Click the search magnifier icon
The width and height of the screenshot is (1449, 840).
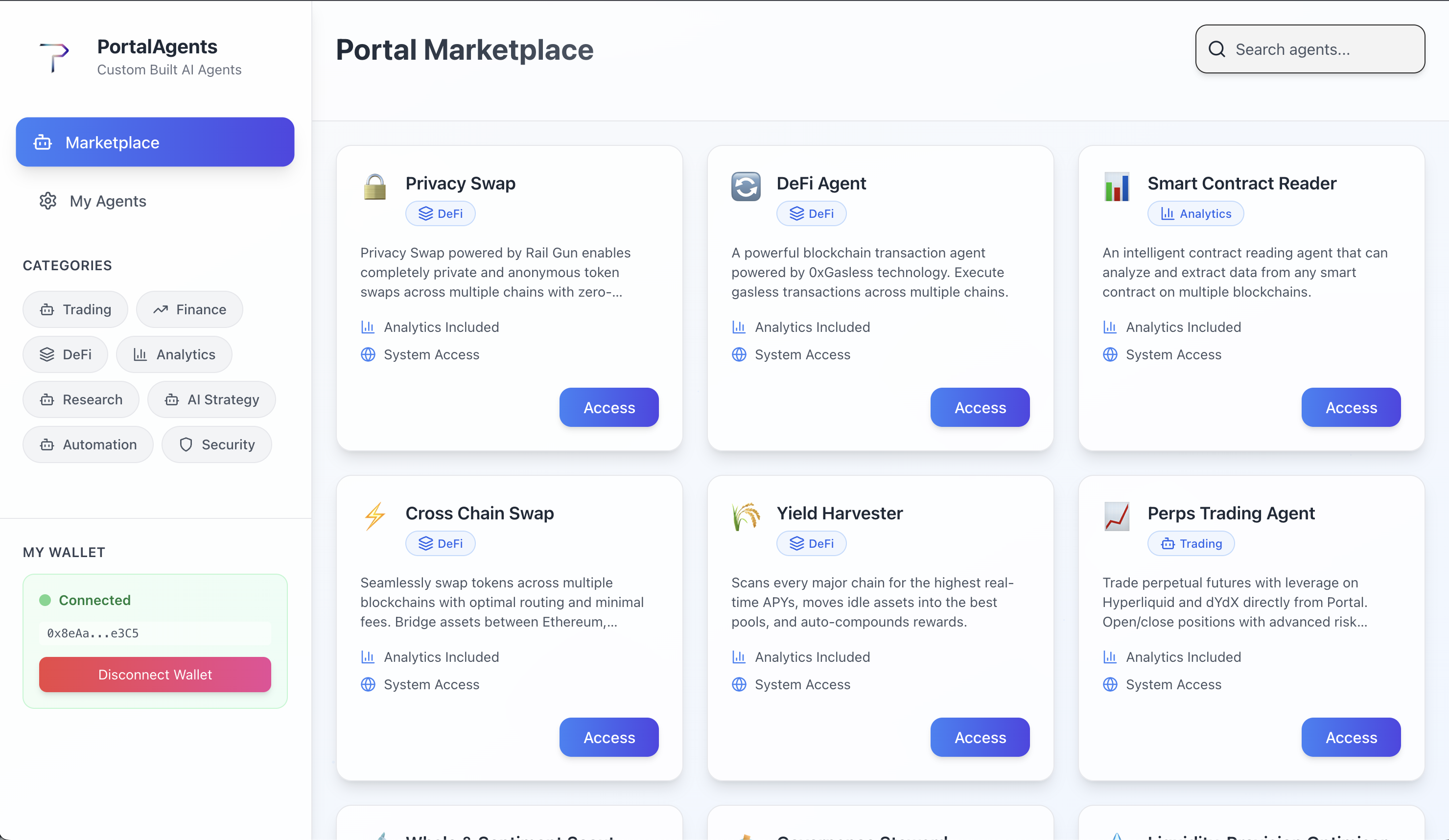(x=1216, y=49)
